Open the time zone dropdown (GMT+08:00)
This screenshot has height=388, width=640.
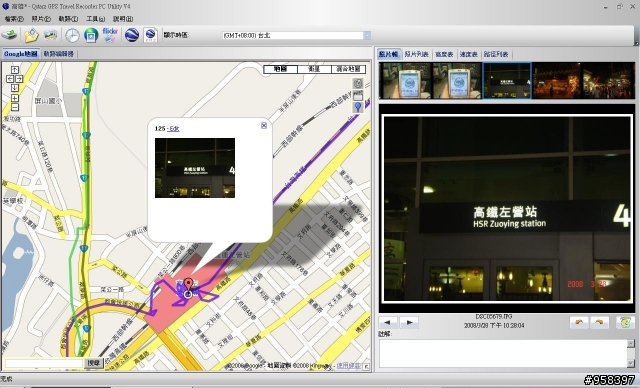coord(367,35)
